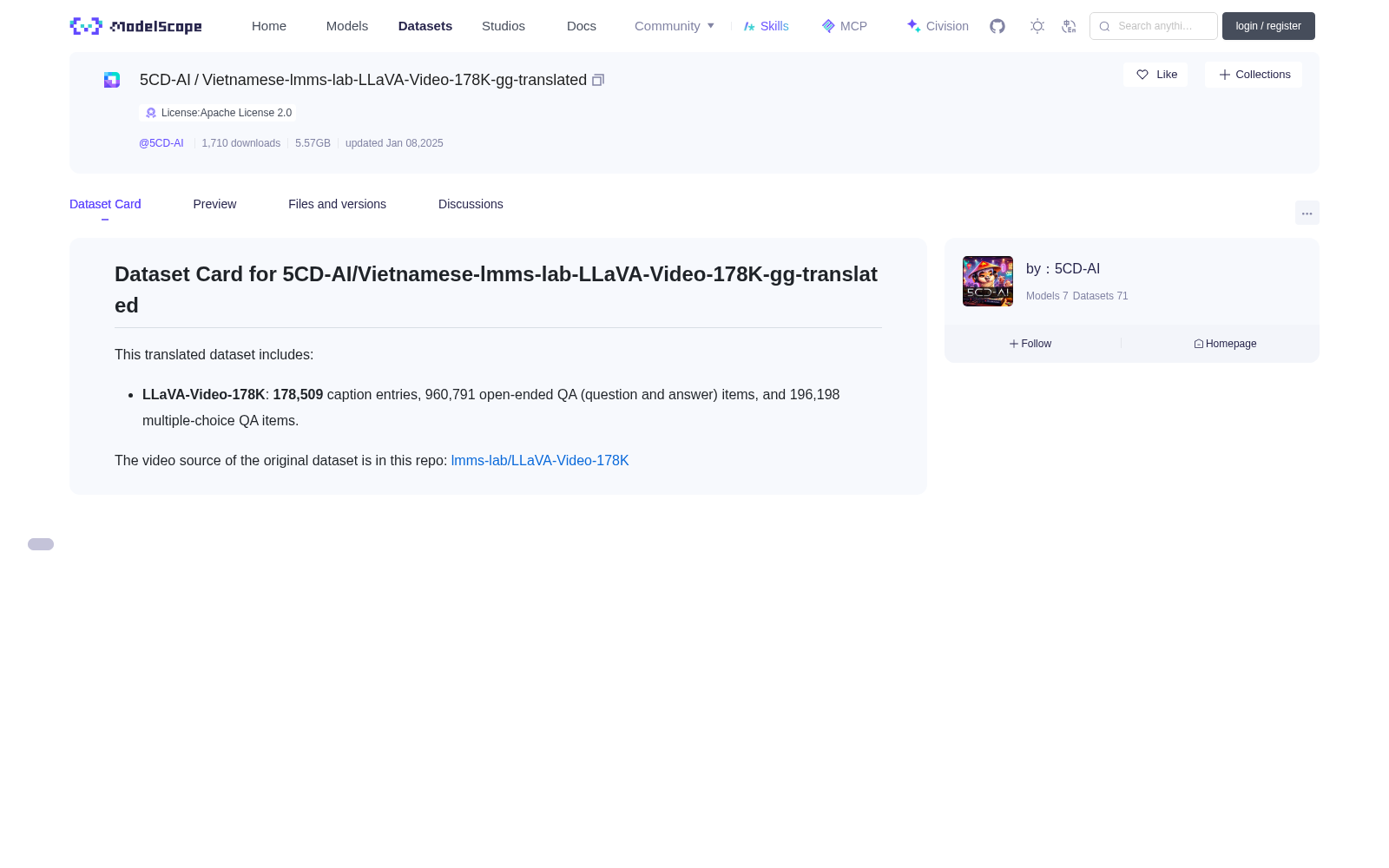This screenshot has height=868, width=1389.
Task: Open the Models navigation item
Action: 347,26
